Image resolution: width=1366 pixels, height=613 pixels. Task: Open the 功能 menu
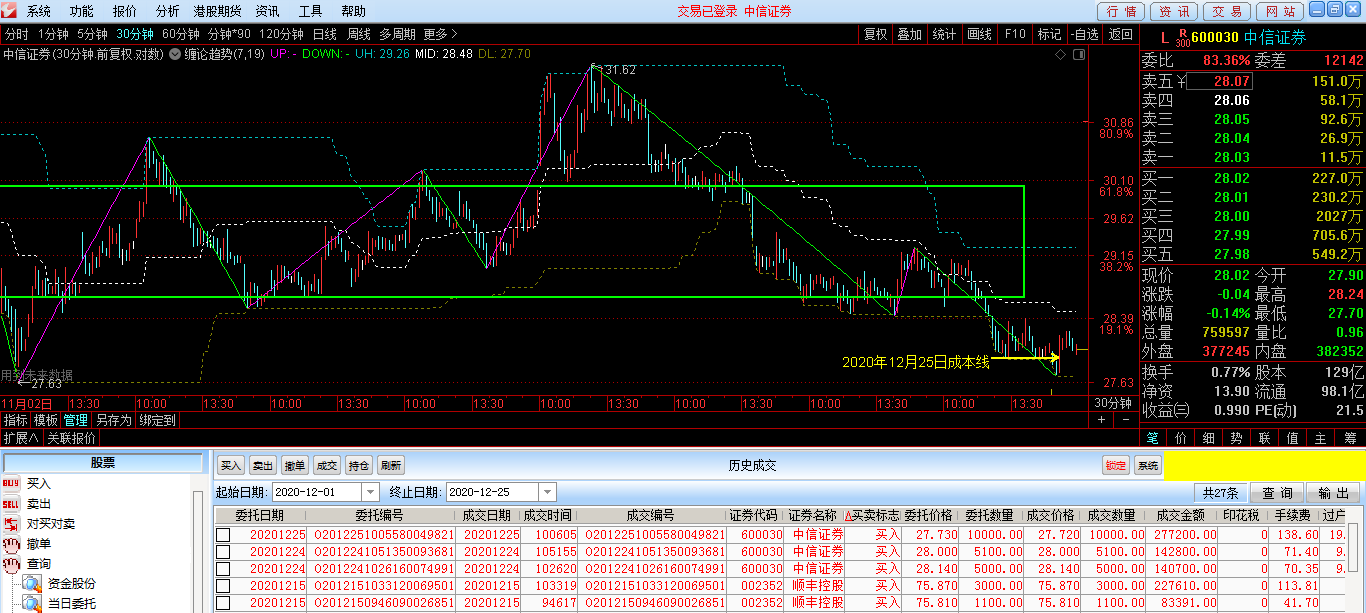click(x=82, y=11)
